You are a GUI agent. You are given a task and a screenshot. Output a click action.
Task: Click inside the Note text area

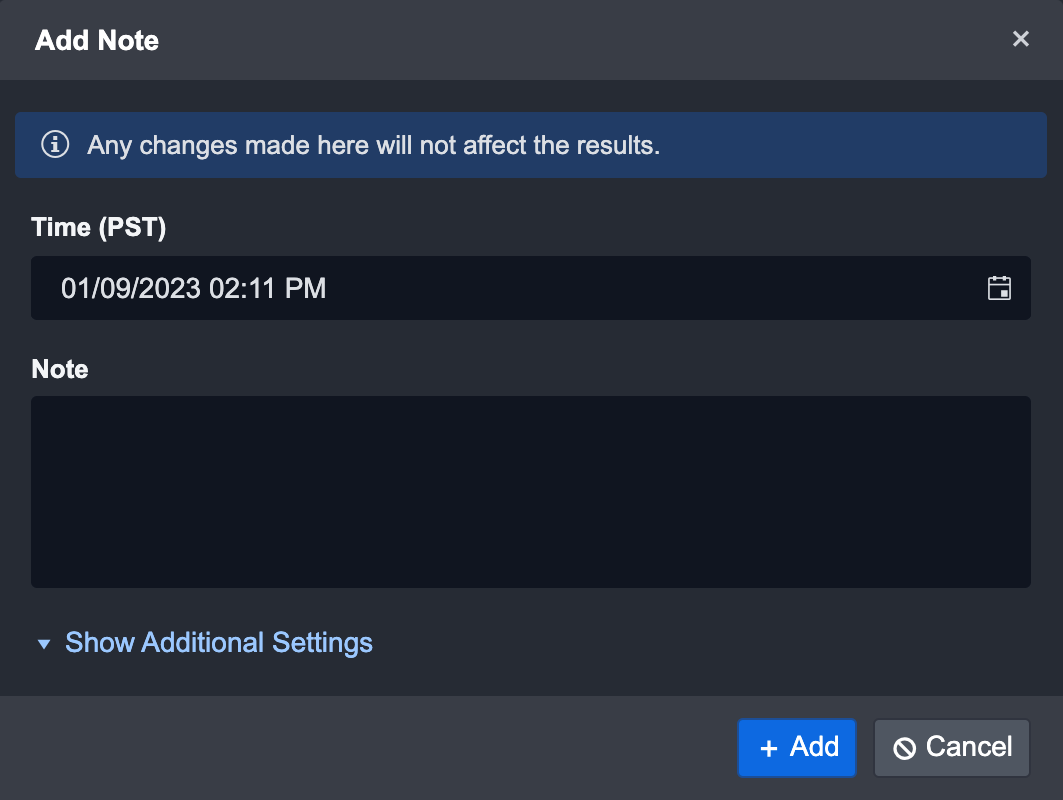pos(530,491)
